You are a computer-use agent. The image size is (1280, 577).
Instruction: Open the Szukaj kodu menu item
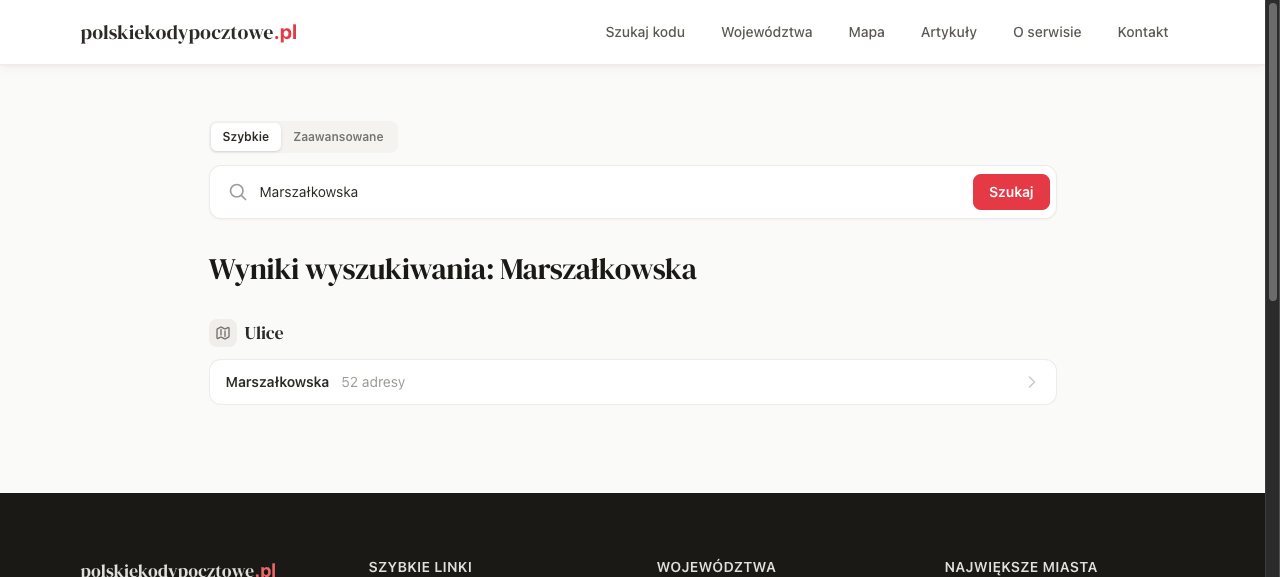click(x=645, y=32)
